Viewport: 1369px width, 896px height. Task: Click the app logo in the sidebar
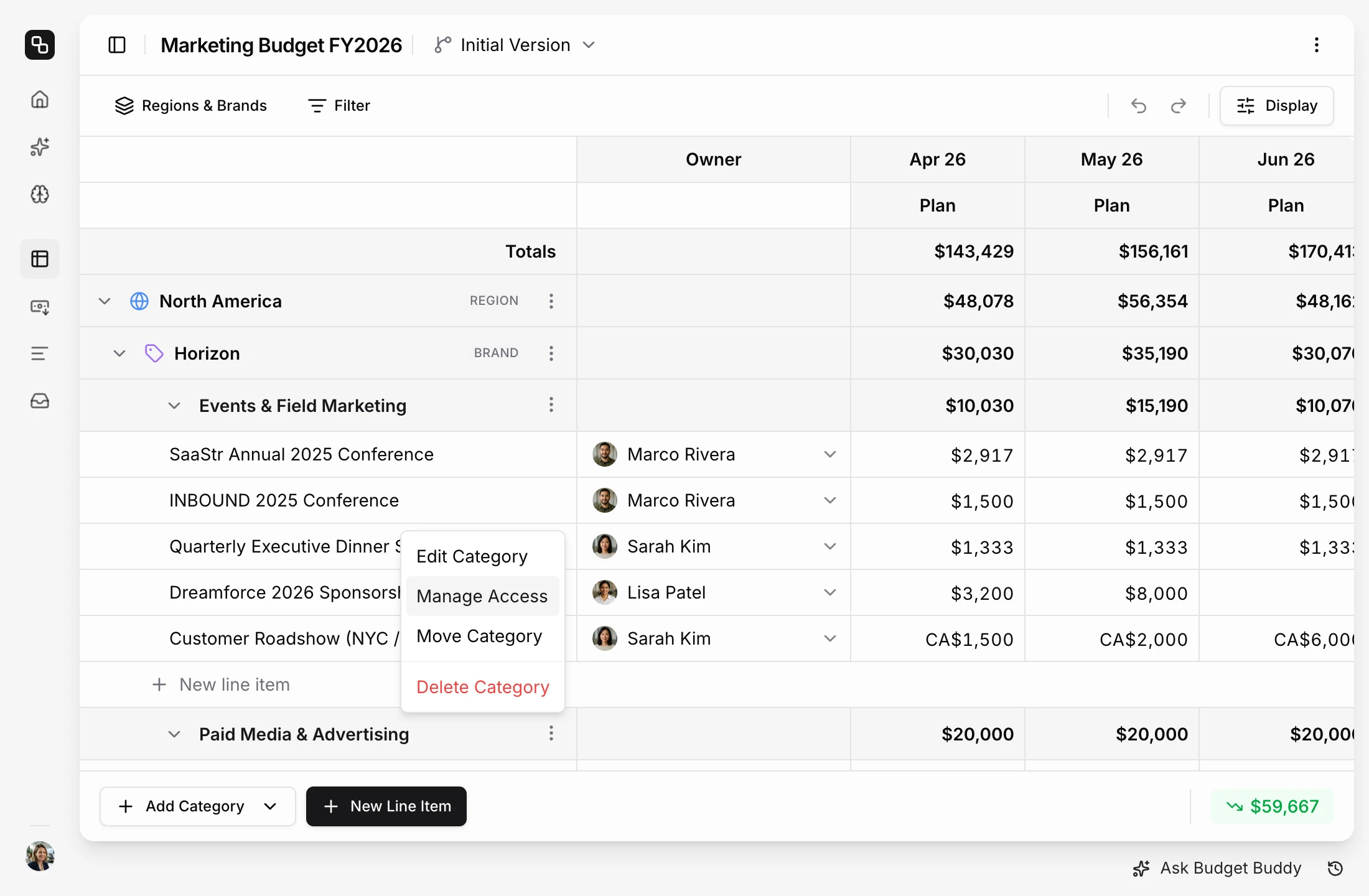tap(40, 45)
